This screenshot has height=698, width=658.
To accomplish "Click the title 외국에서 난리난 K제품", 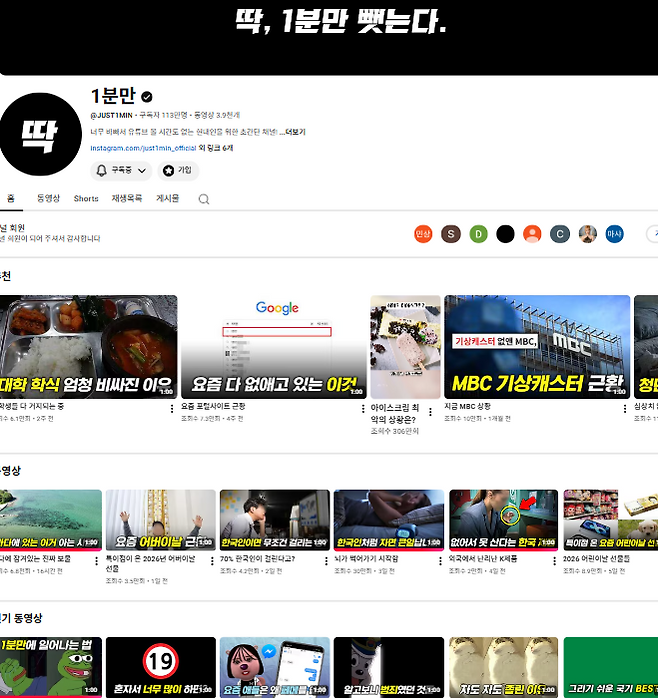I will (x=482, y=559).
